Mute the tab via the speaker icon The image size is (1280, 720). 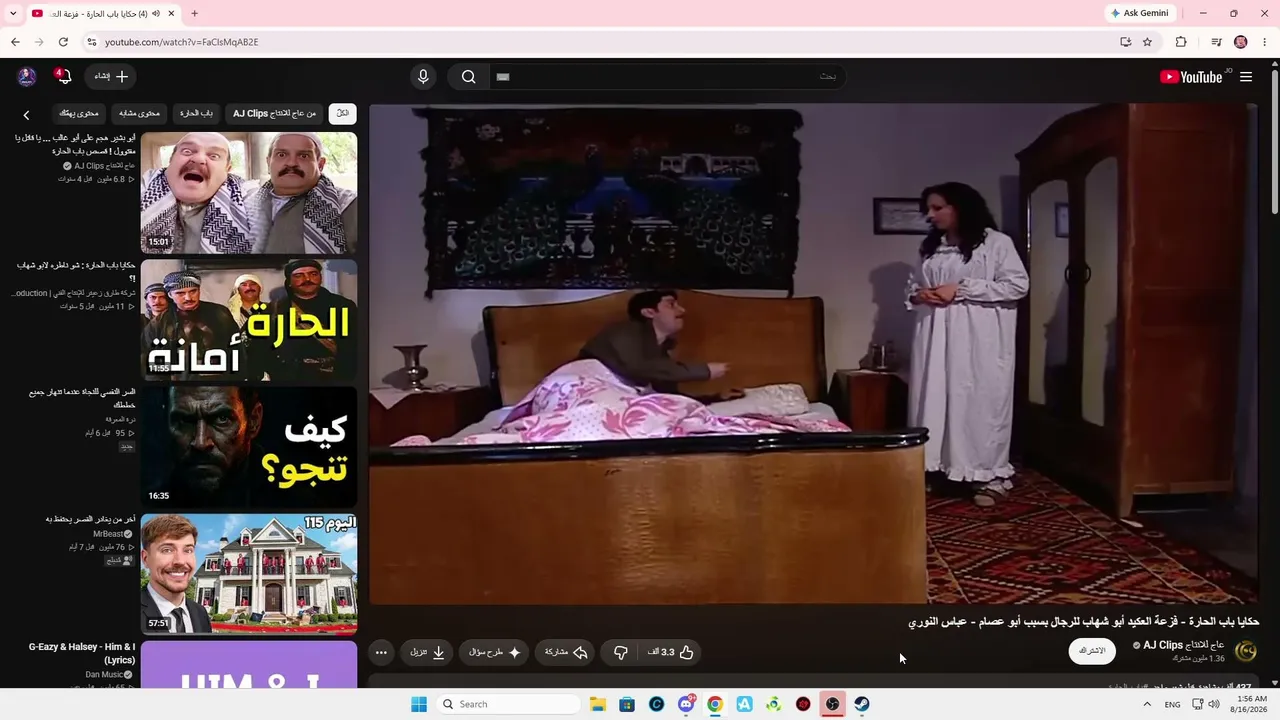pyautogui.click(x=156, y=13)
